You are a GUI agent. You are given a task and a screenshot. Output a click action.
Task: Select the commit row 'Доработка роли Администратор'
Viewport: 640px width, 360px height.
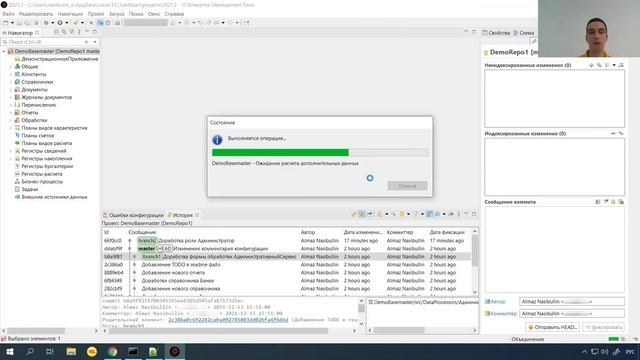286,241
